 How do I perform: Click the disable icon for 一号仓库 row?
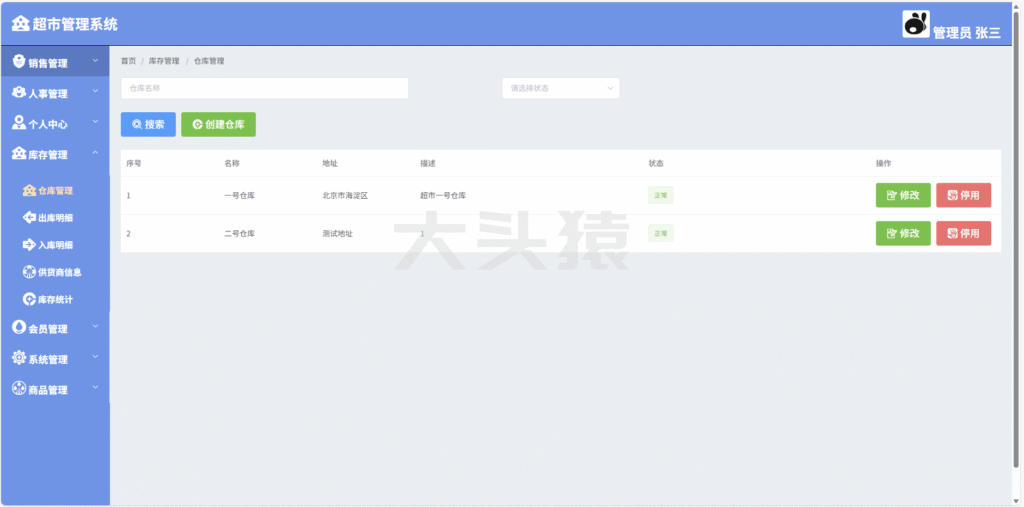point(953,195)
